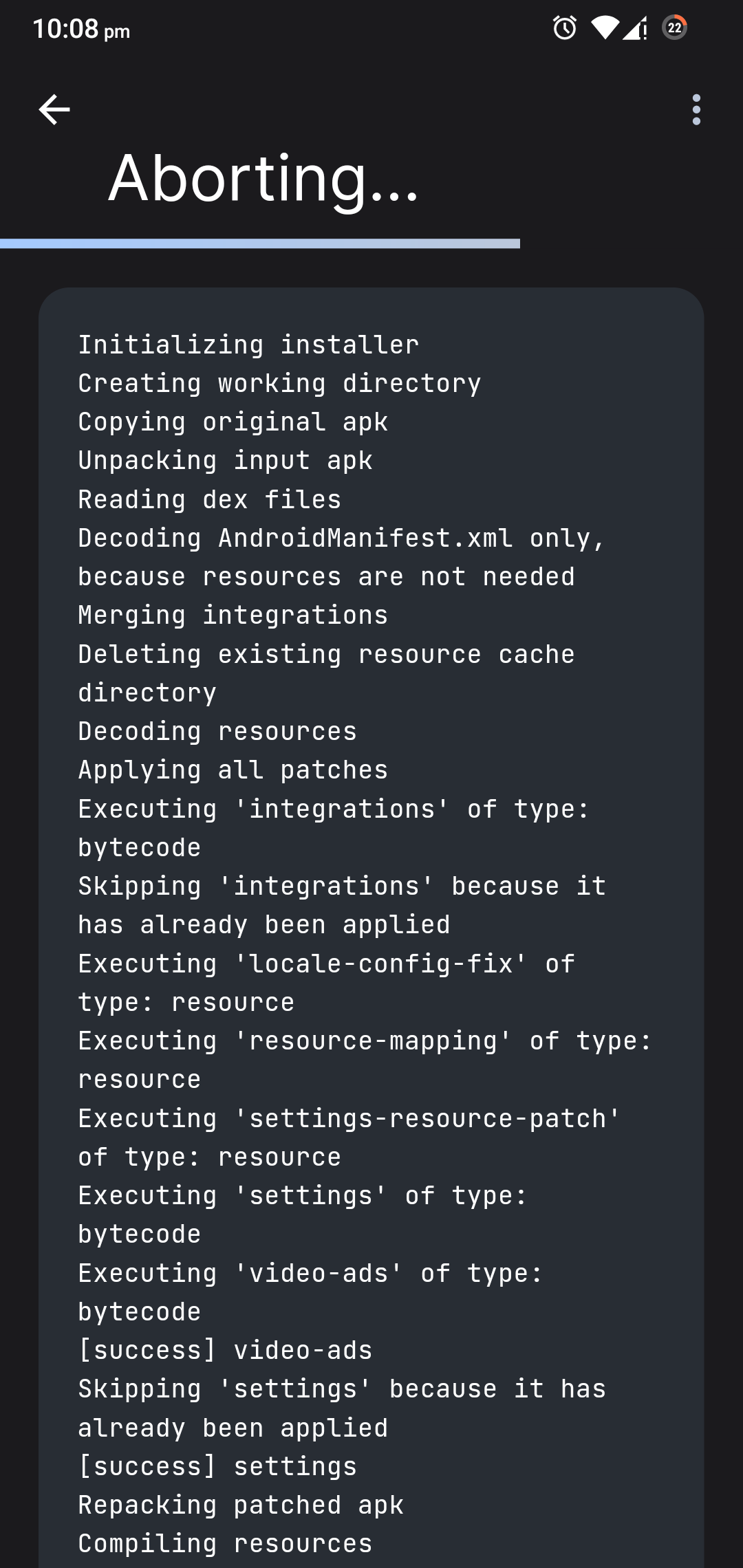Select the 'Applying all patches' line

(233, 769)
